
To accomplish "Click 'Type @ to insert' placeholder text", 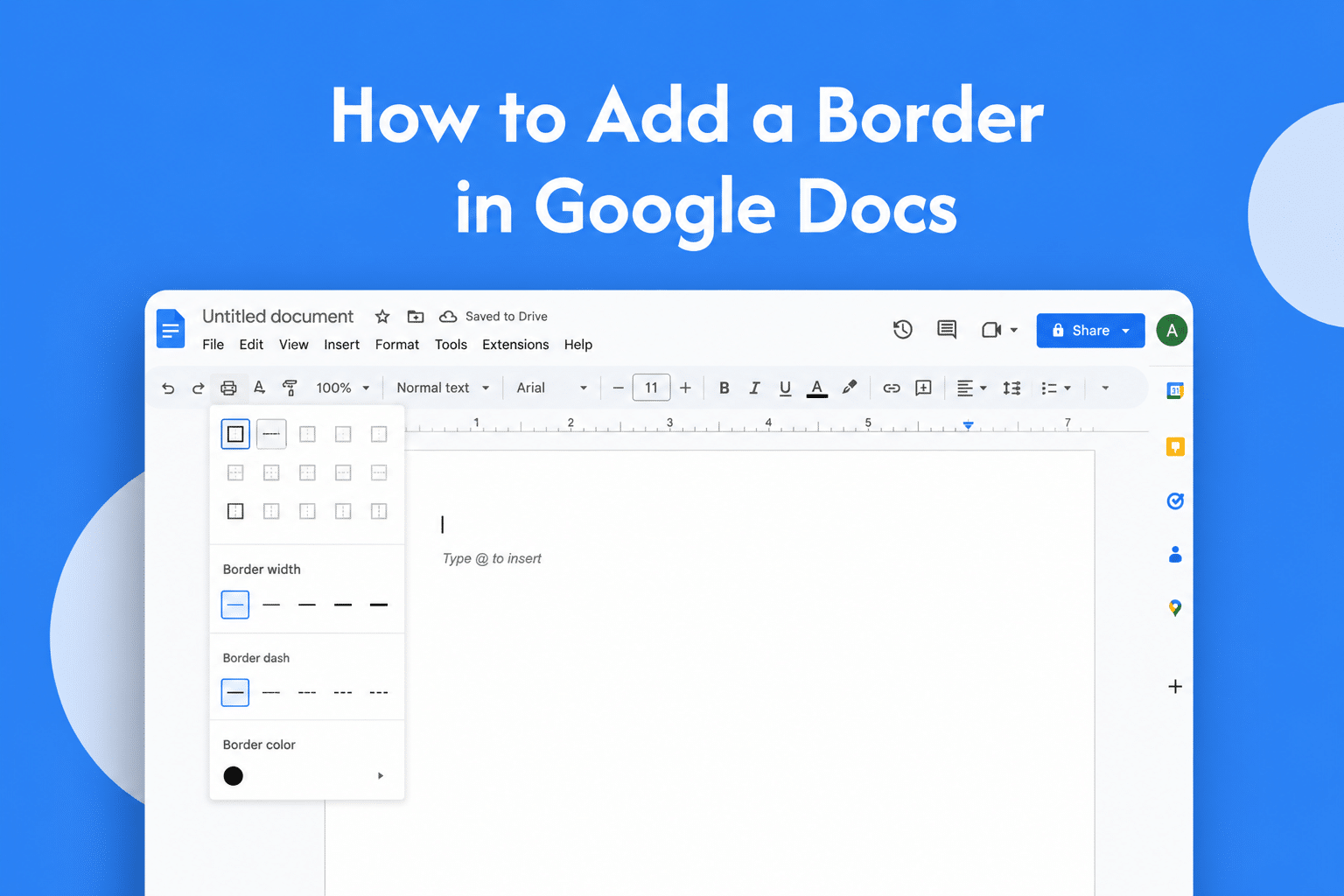I will (x=492, y=559).
